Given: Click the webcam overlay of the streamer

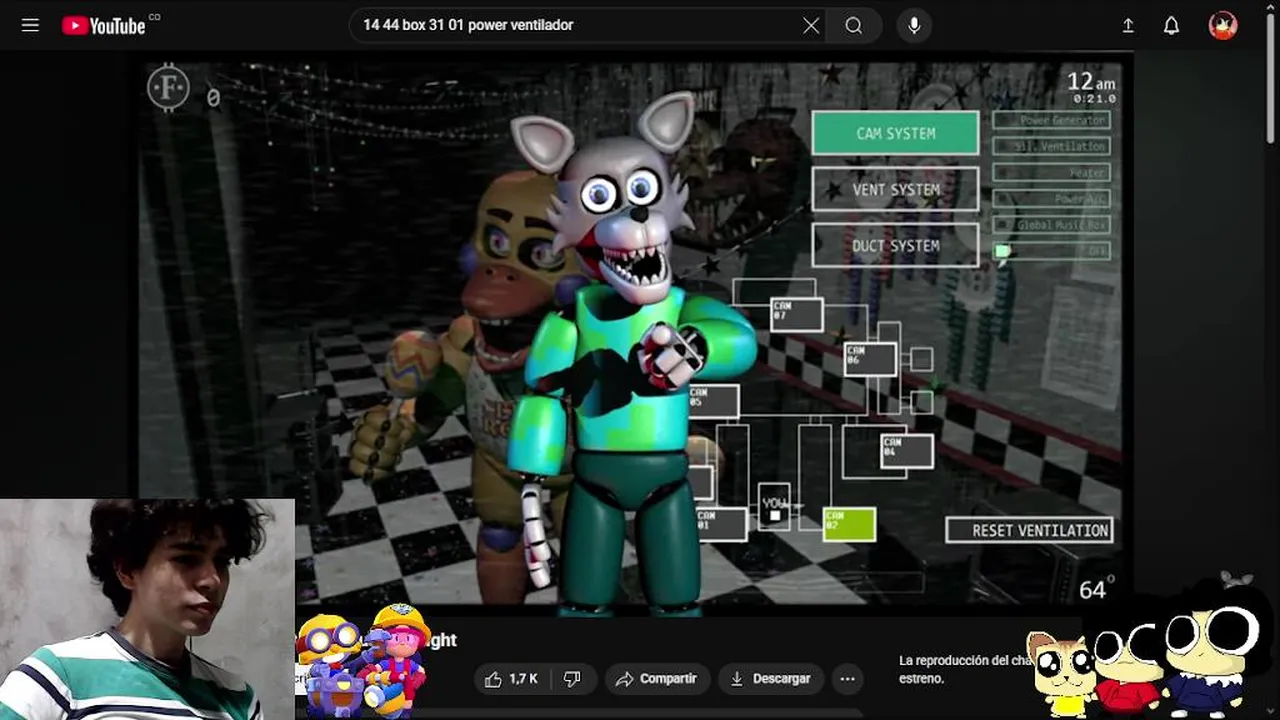Looking at the screenshot, I should coord(147,609).
